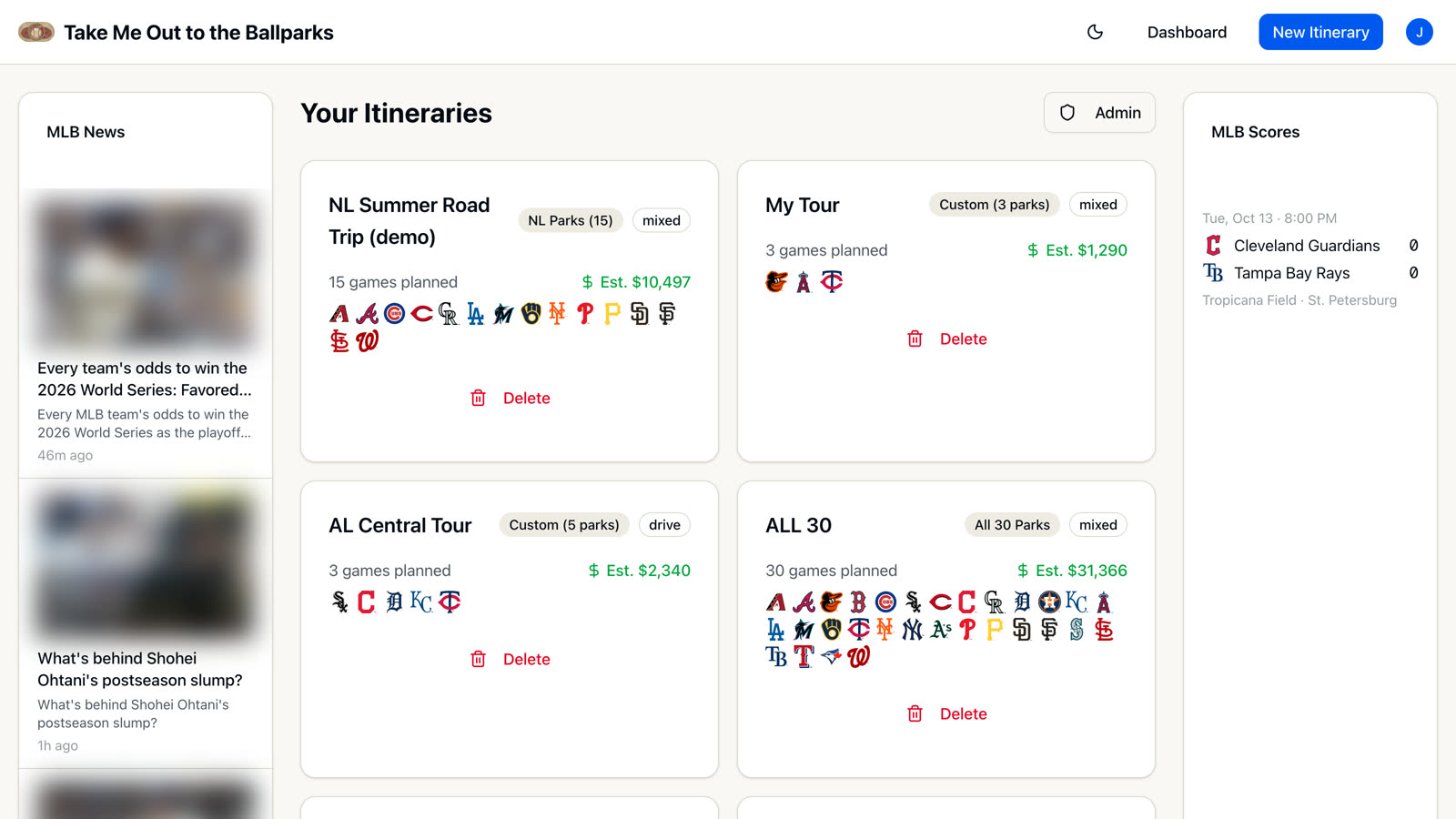
Task: Click the trash icon in AL Central Tour
Action: point(478,659)
